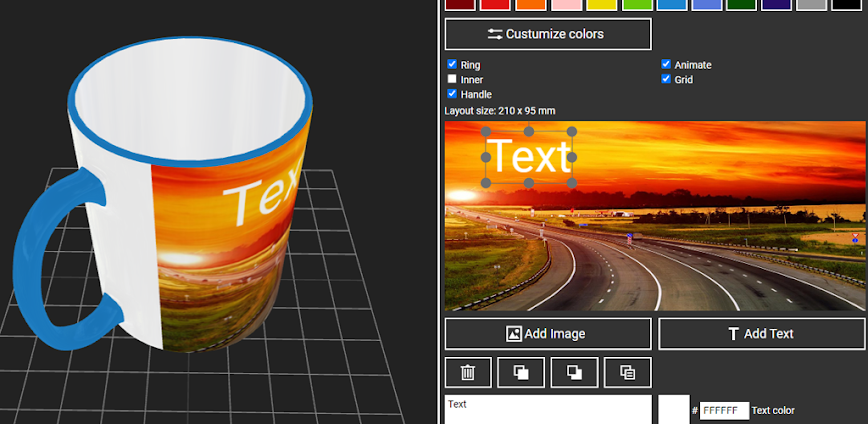Click the FFFFFF hex color field

(725, 411)
